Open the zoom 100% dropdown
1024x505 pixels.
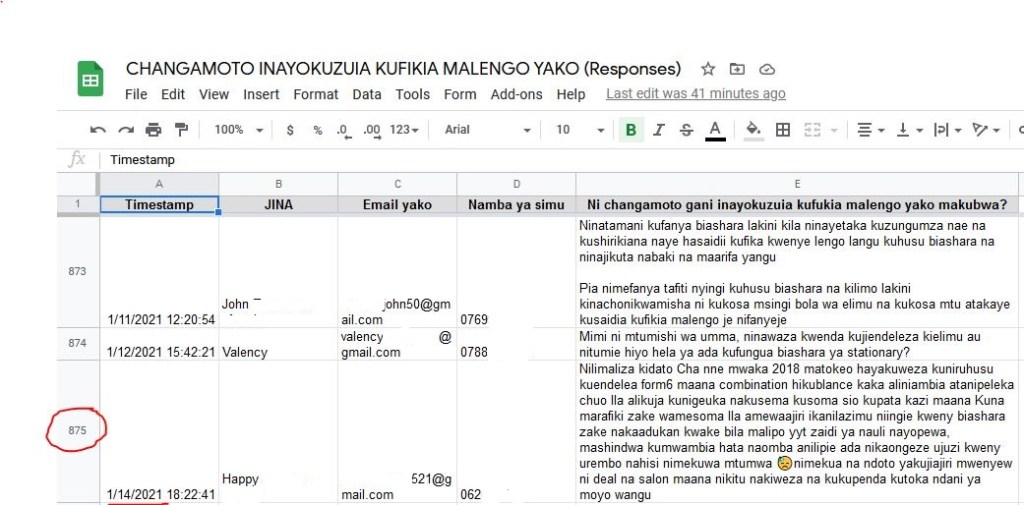point(238,130)
